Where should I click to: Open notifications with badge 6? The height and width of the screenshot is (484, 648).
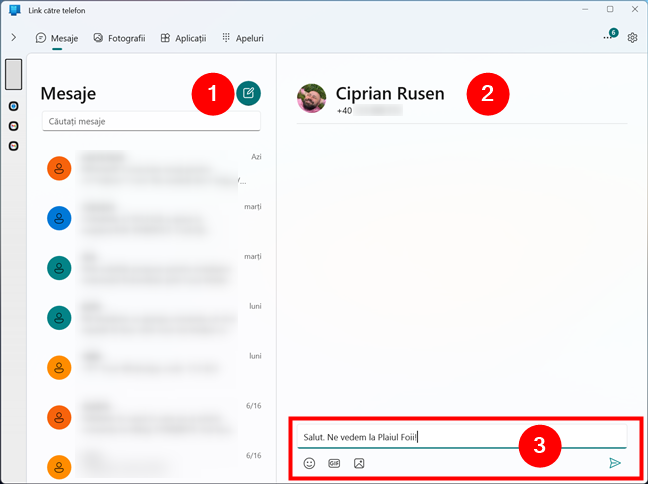click(610, 35)
